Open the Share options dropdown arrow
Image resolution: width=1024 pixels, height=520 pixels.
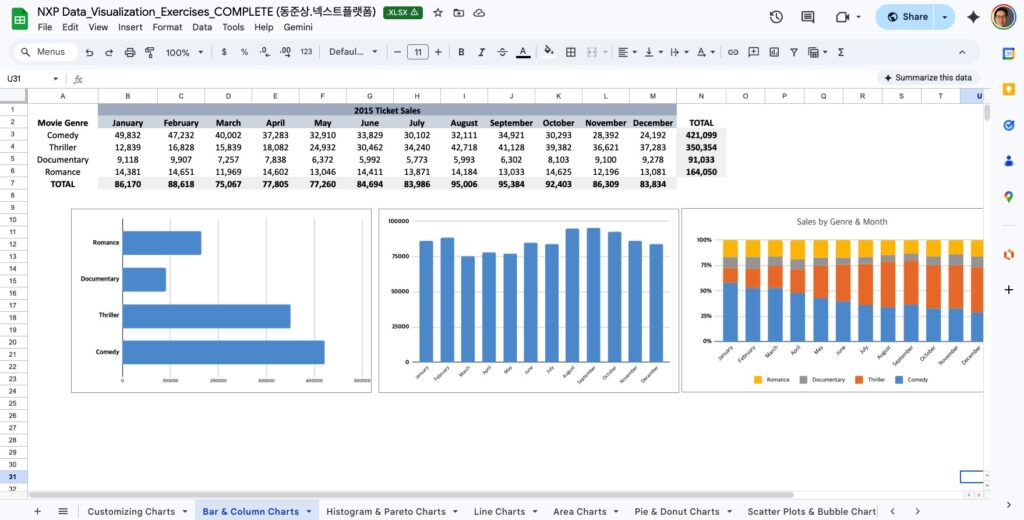pyautogui.click(x=946, y=17)
